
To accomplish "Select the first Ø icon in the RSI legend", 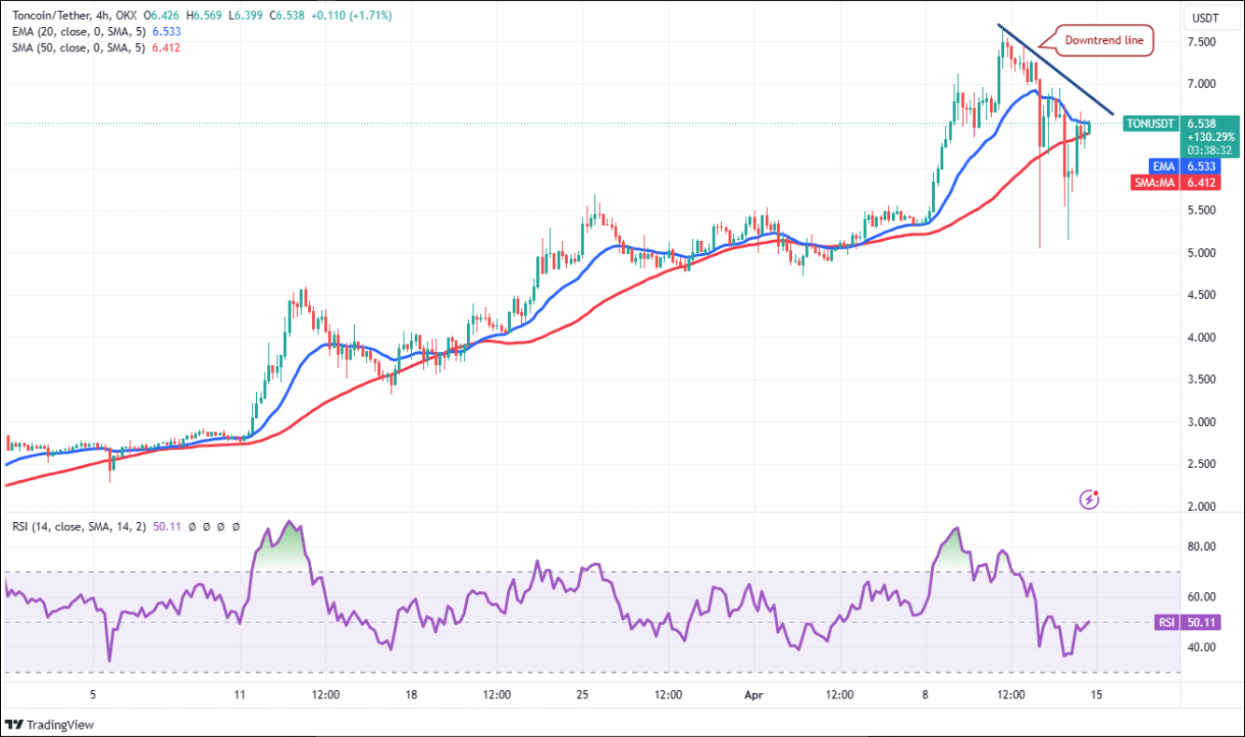I will 191,526.
